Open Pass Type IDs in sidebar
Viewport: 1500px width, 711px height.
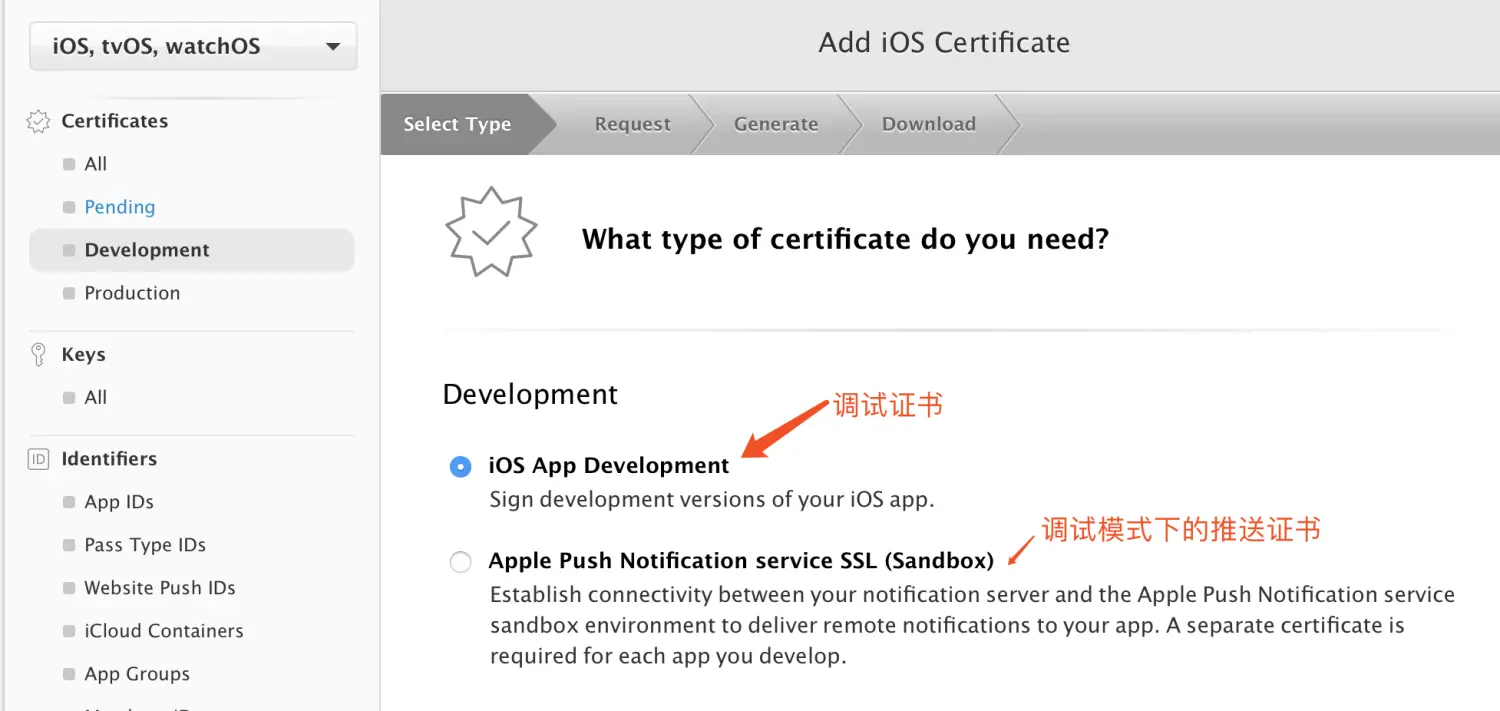click(x=145, y=545)
